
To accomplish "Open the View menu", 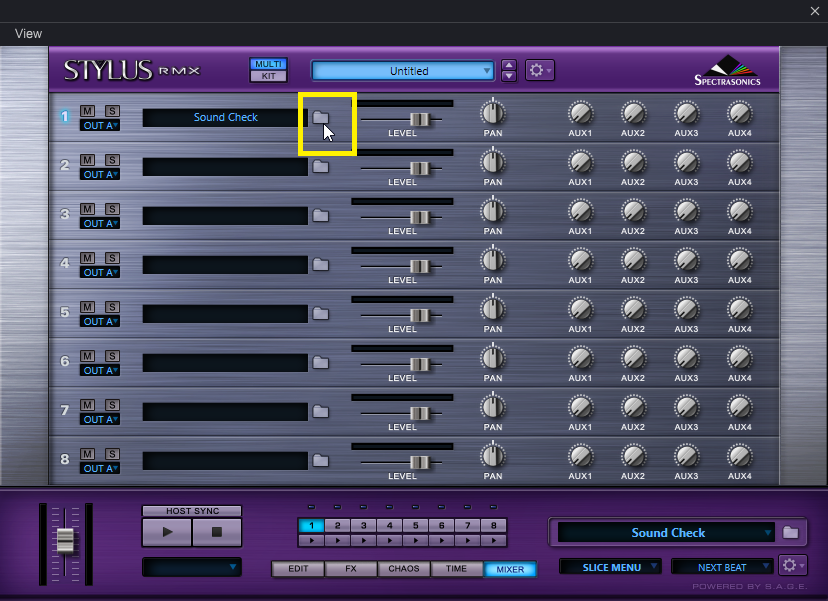I will 28,34.
